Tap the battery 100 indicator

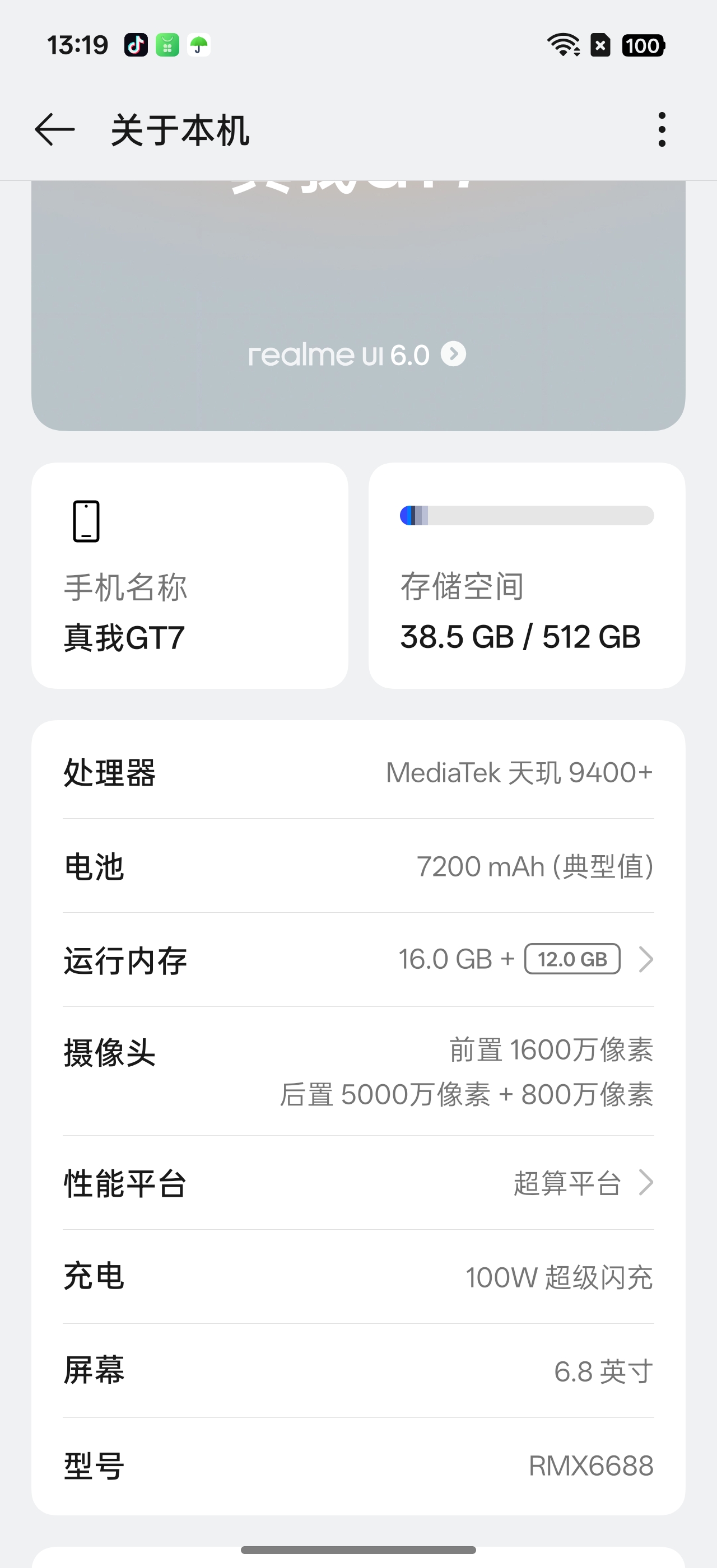pos(642,46)
